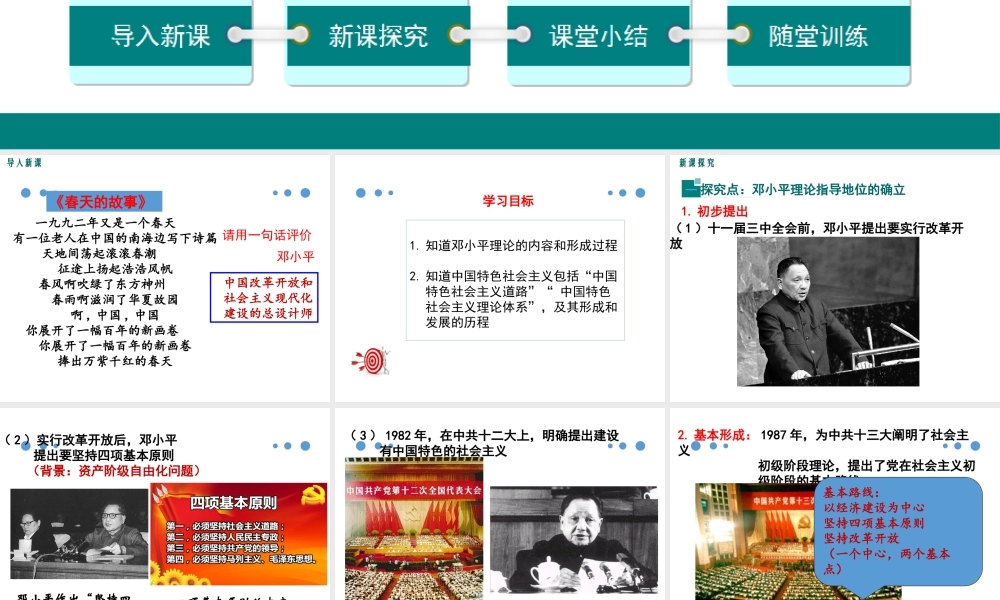This screenshot has width=1000, height=600.
Task: Go to the 随堂训练 tab
Action: 818,37
